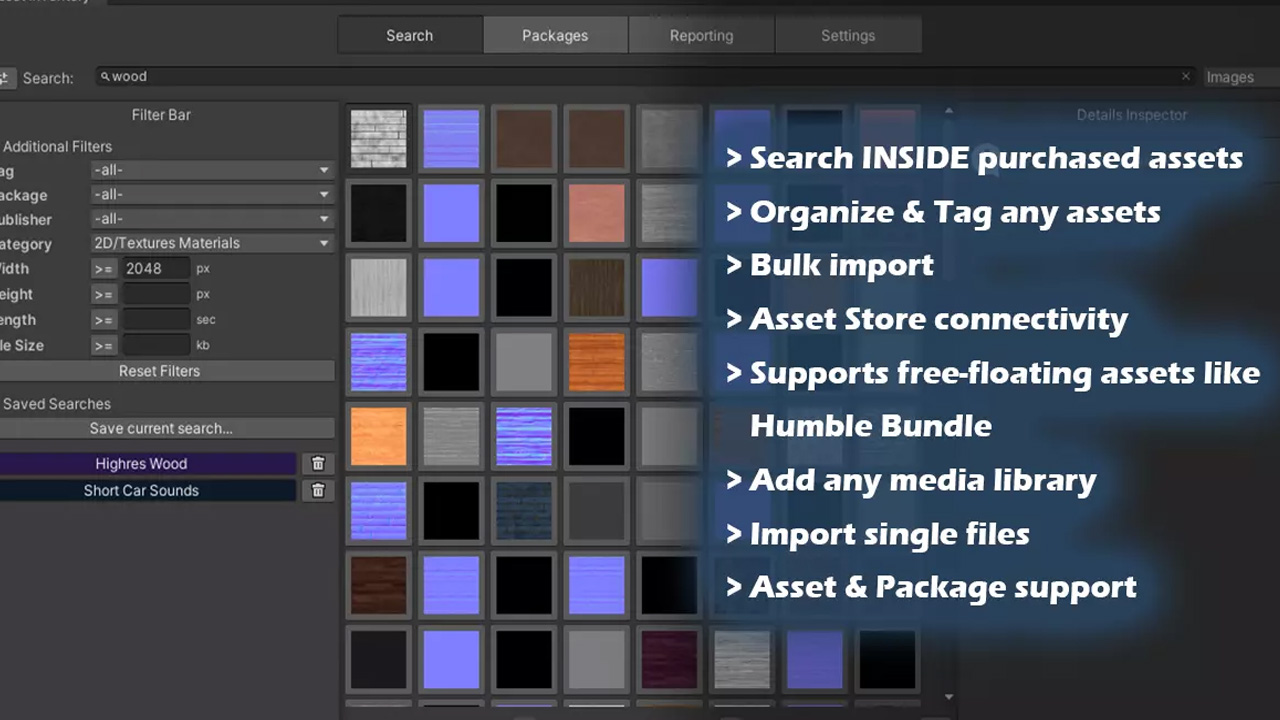Screen dimensions: 1280x720
Task: Toggle the File Size comparison operator button
Action: tap(104, 346)
